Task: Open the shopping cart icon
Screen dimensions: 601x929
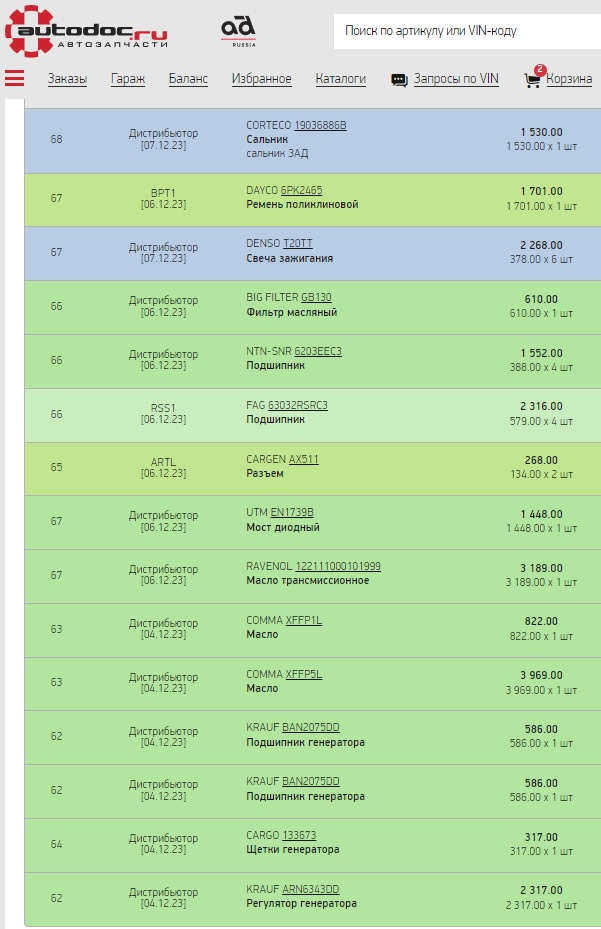Action: [x=532, y=79]
